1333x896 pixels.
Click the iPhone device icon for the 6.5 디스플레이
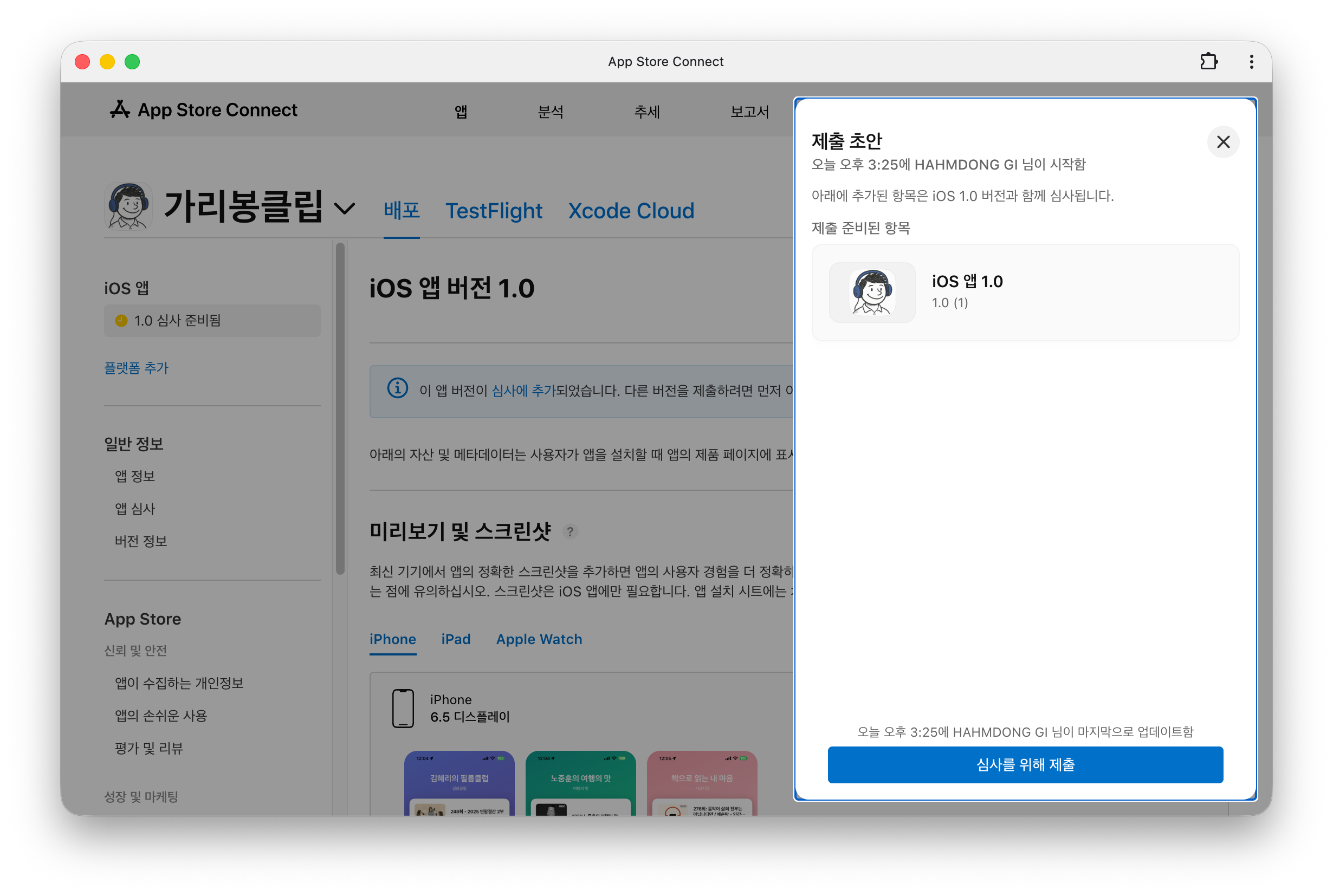tap(403, 708)
